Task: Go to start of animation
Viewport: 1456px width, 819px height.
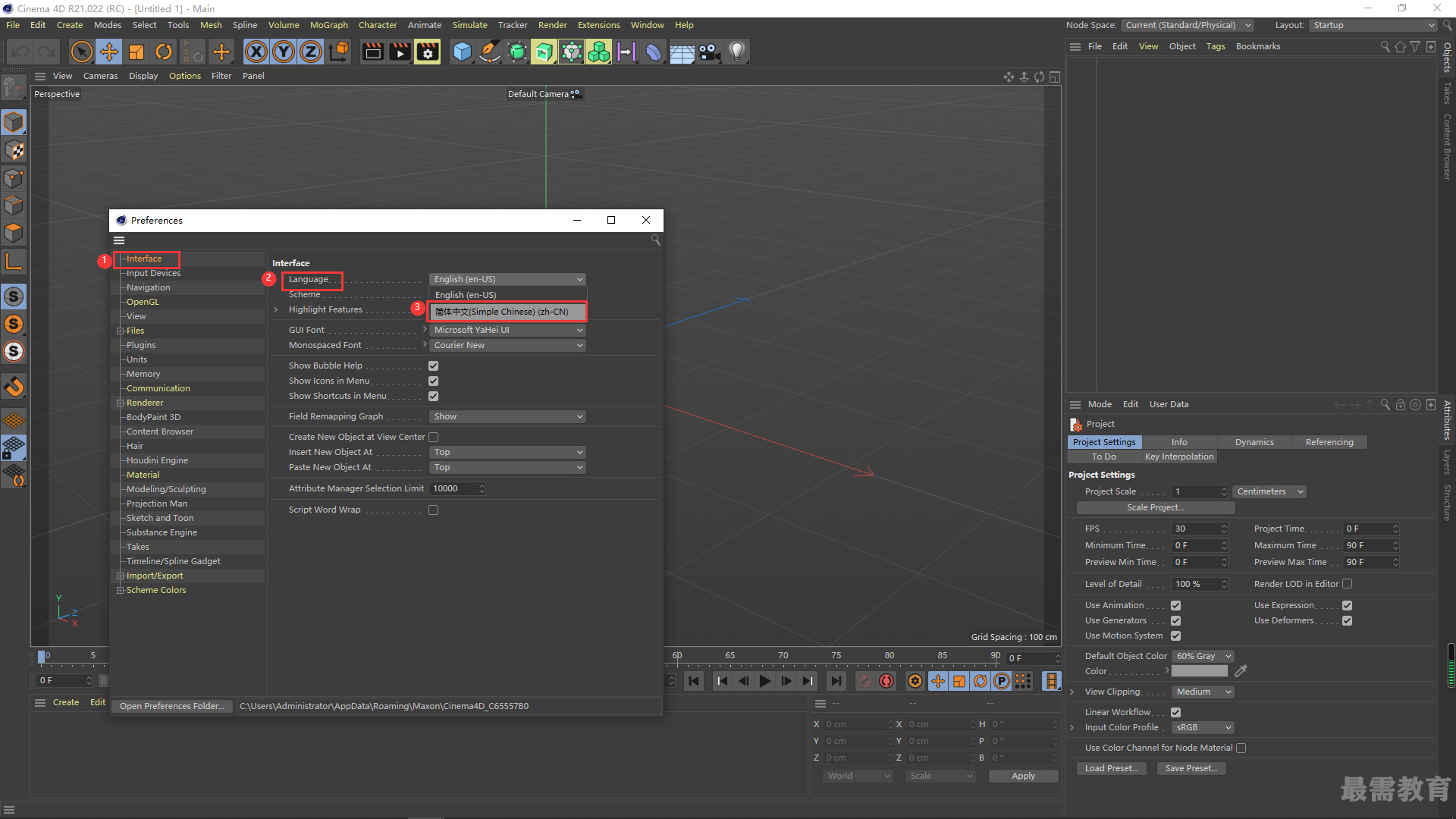Action: coord(694,681)
